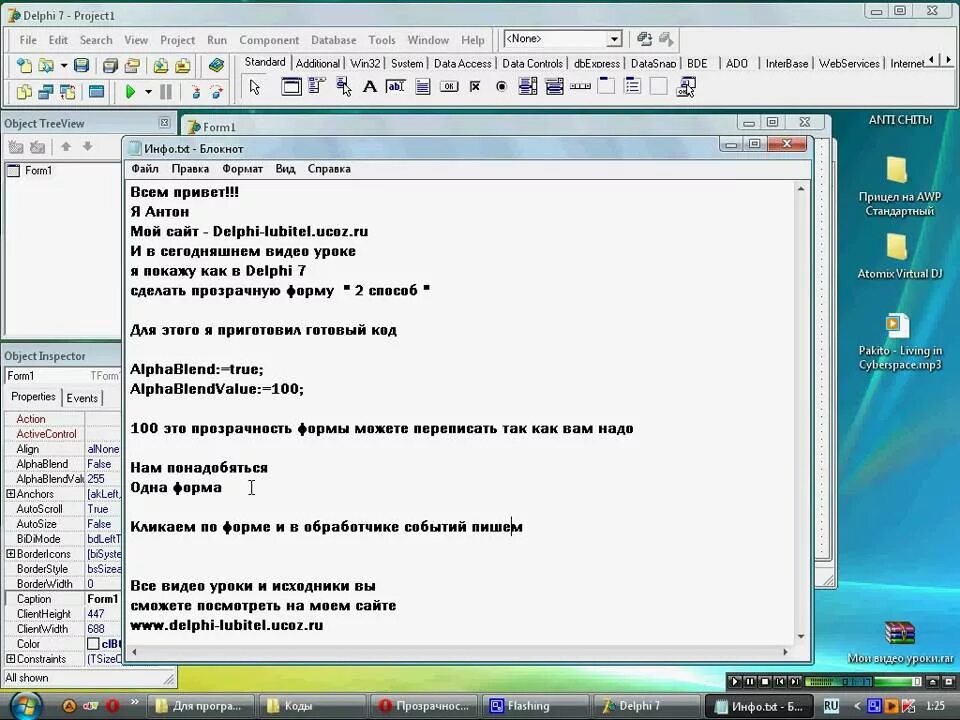
Task: Open the Form1 object selector in Object Inspector
Action: [x=63, y=375]
